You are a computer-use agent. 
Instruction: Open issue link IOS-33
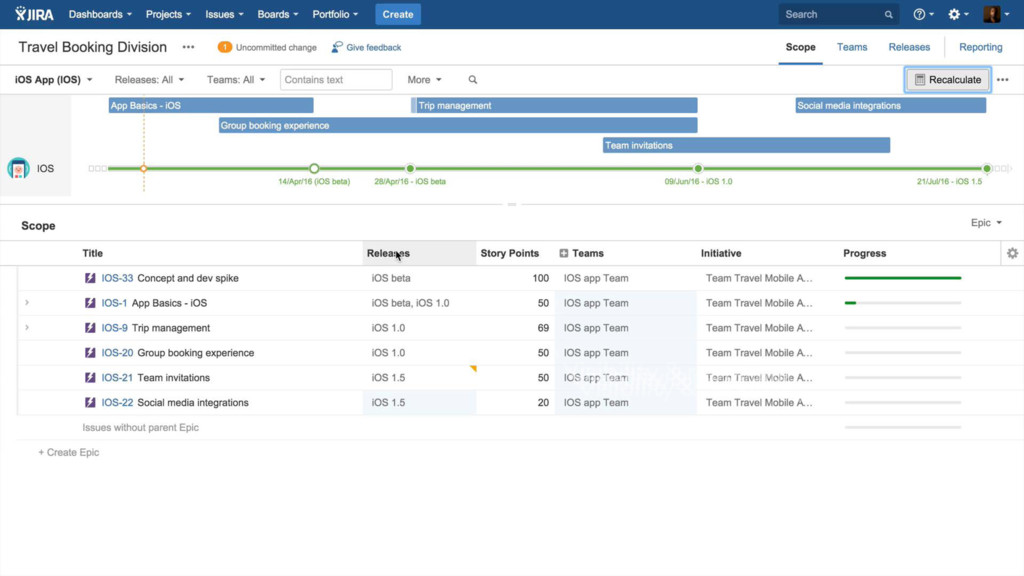(x=117, y=278)
